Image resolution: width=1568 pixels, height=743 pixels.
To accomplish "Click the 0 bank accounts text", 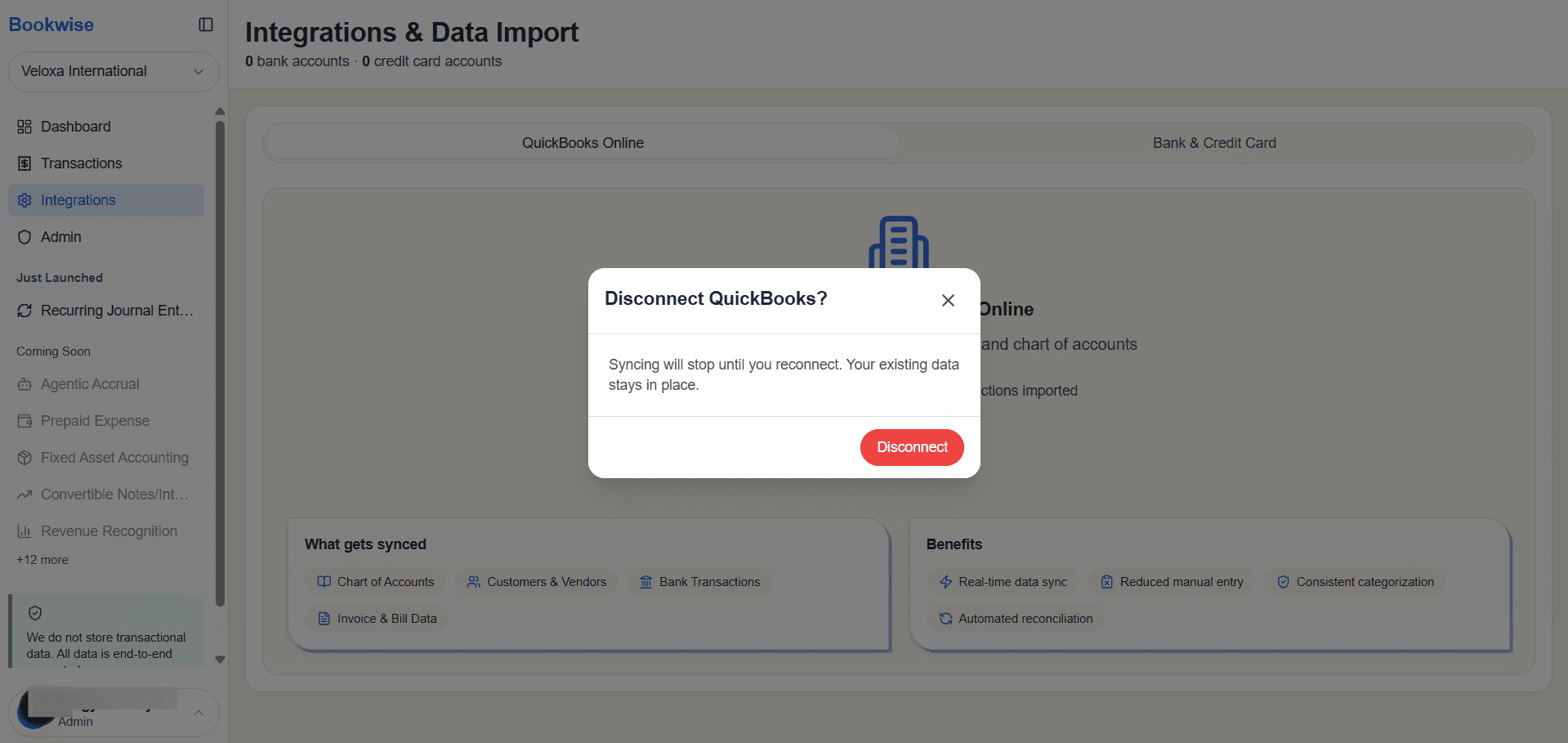I will coord(297,61).
